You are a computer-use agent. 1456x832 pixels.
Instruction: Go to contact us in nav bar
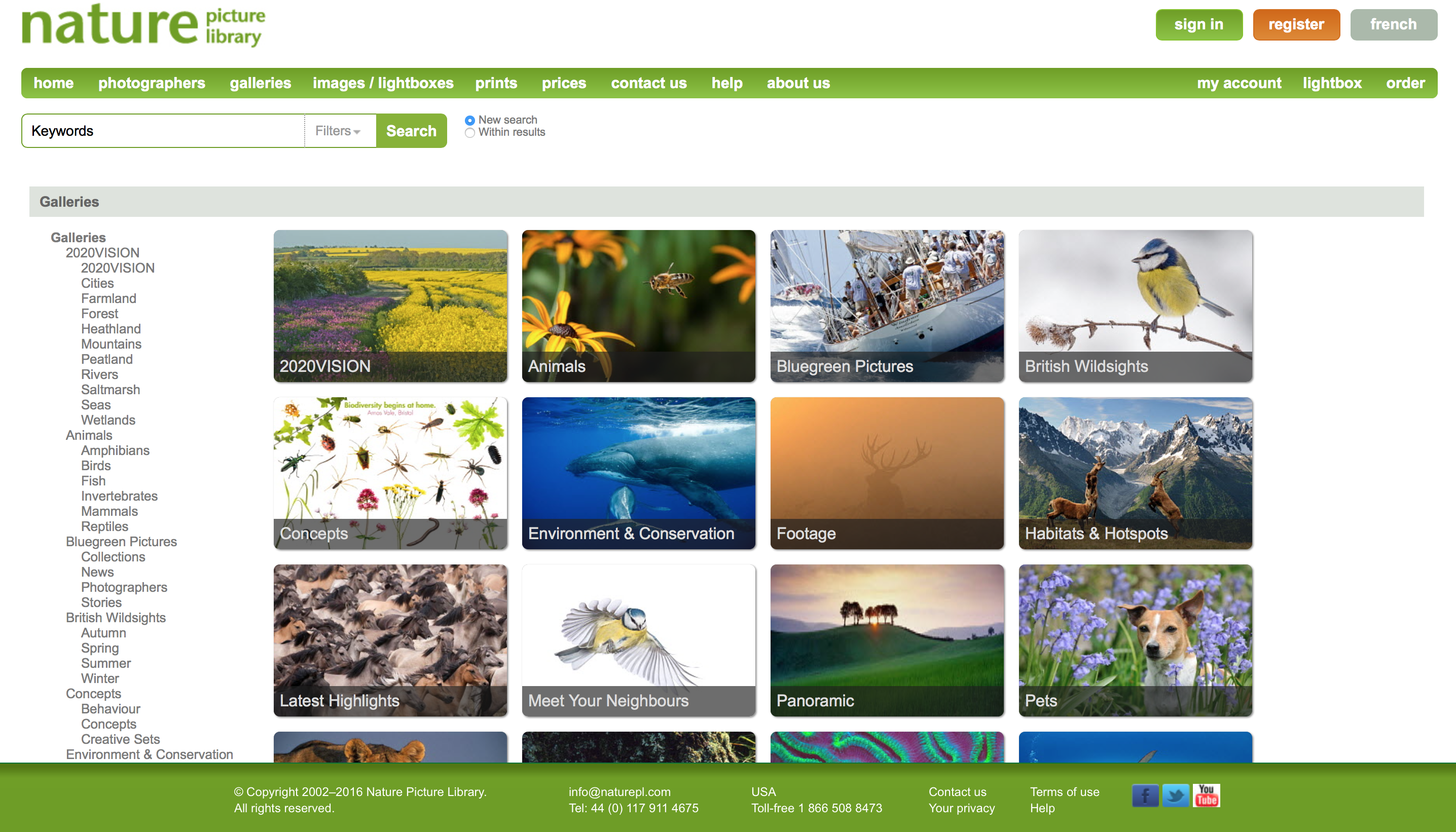(649, 84)
